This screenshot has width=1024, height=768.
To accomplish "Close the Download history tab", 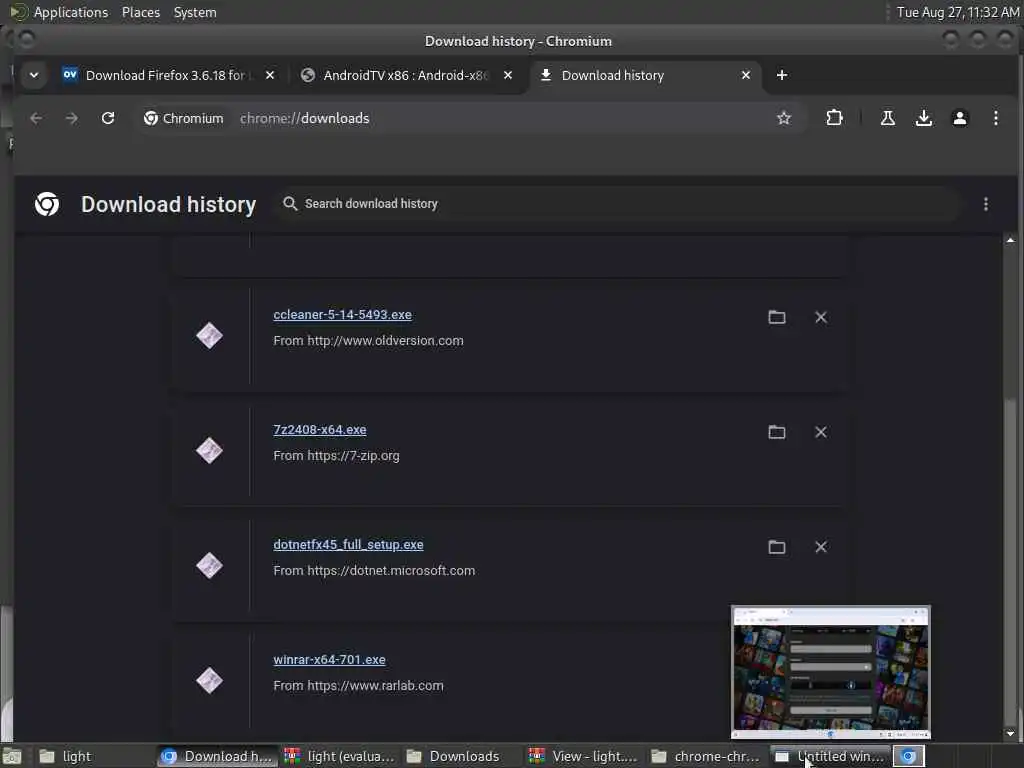I will 746,75.
